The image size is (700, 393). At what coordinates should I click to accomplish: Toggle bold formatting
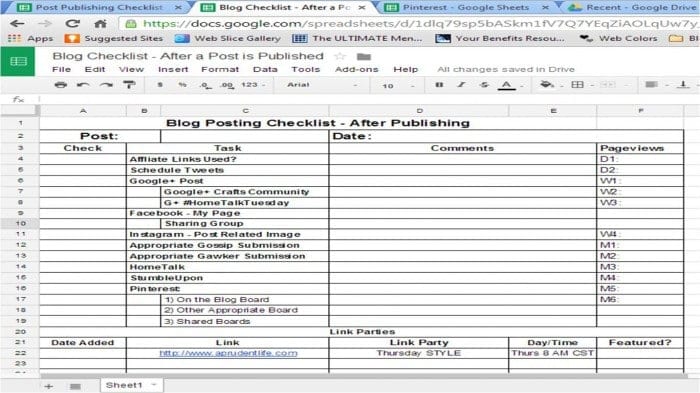439,84
